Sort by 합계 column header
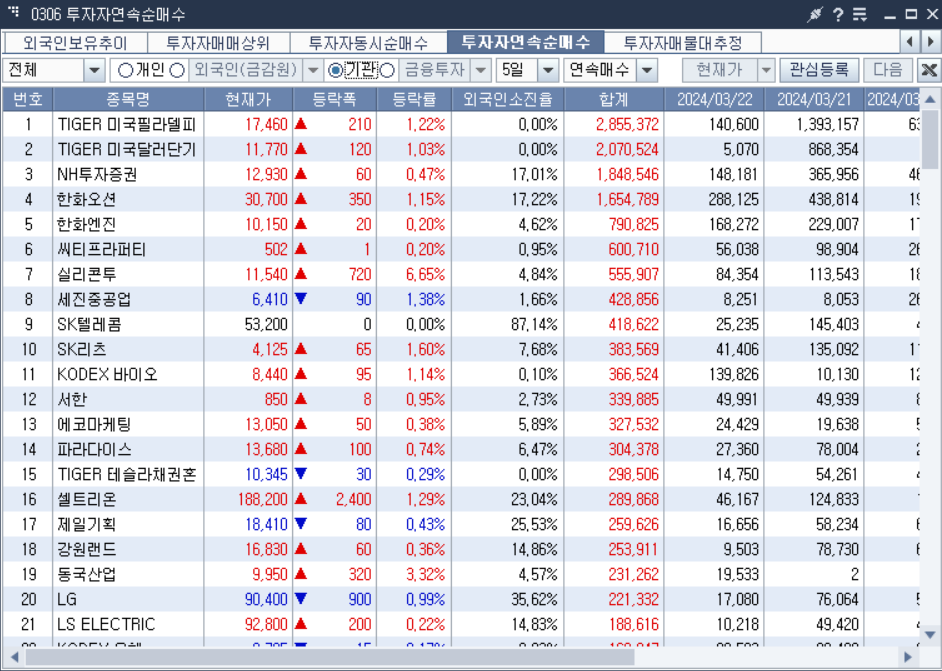The width and height of the screenshot is (942, 671). click(614, 99)
